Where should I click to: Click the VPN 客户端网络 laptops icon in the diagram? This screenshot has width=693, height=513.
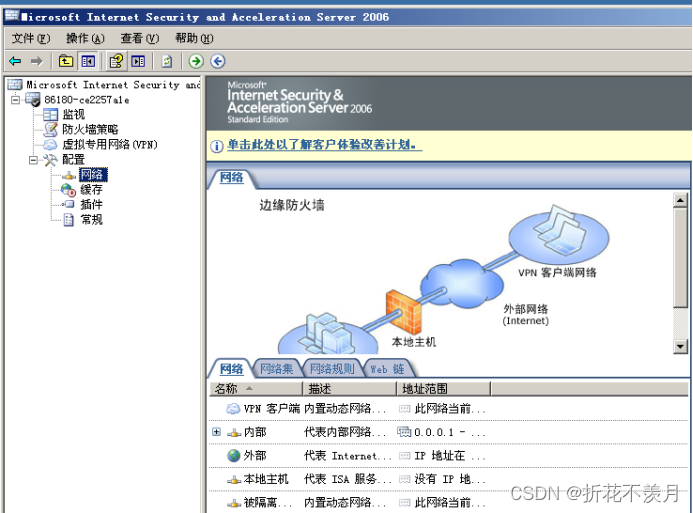[x=559, y=232]
